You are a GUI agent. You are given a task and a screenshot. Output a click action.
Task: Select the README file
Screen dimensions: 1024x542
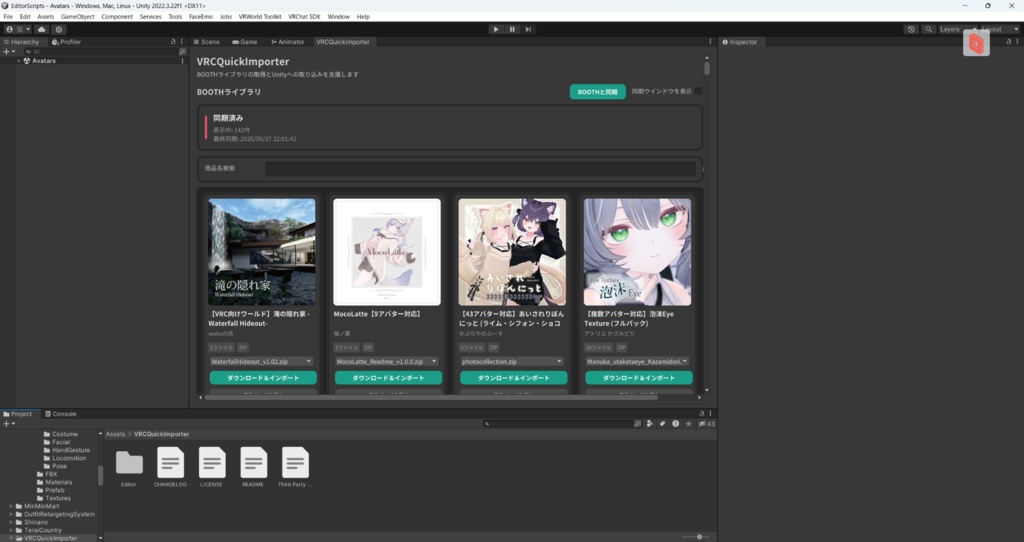(x=253, y=467)
